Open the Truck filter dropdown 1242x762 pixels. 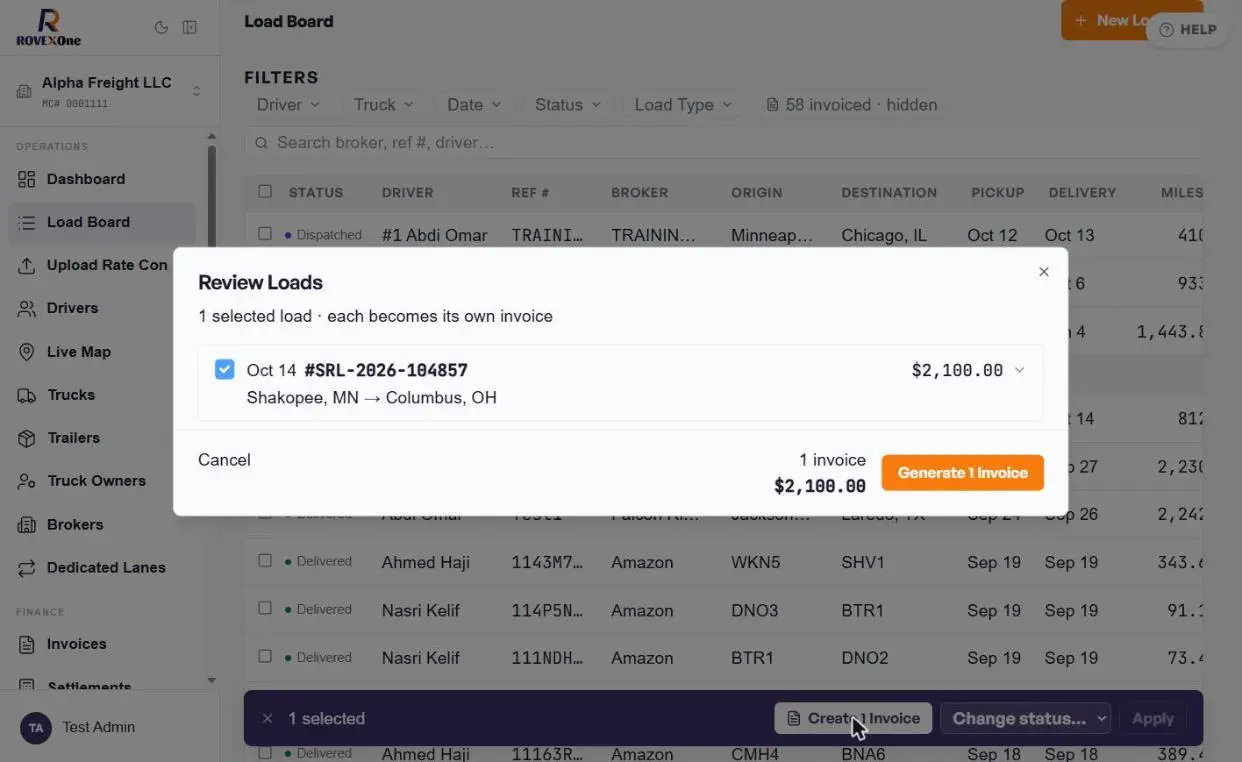(x=384, y=105)
